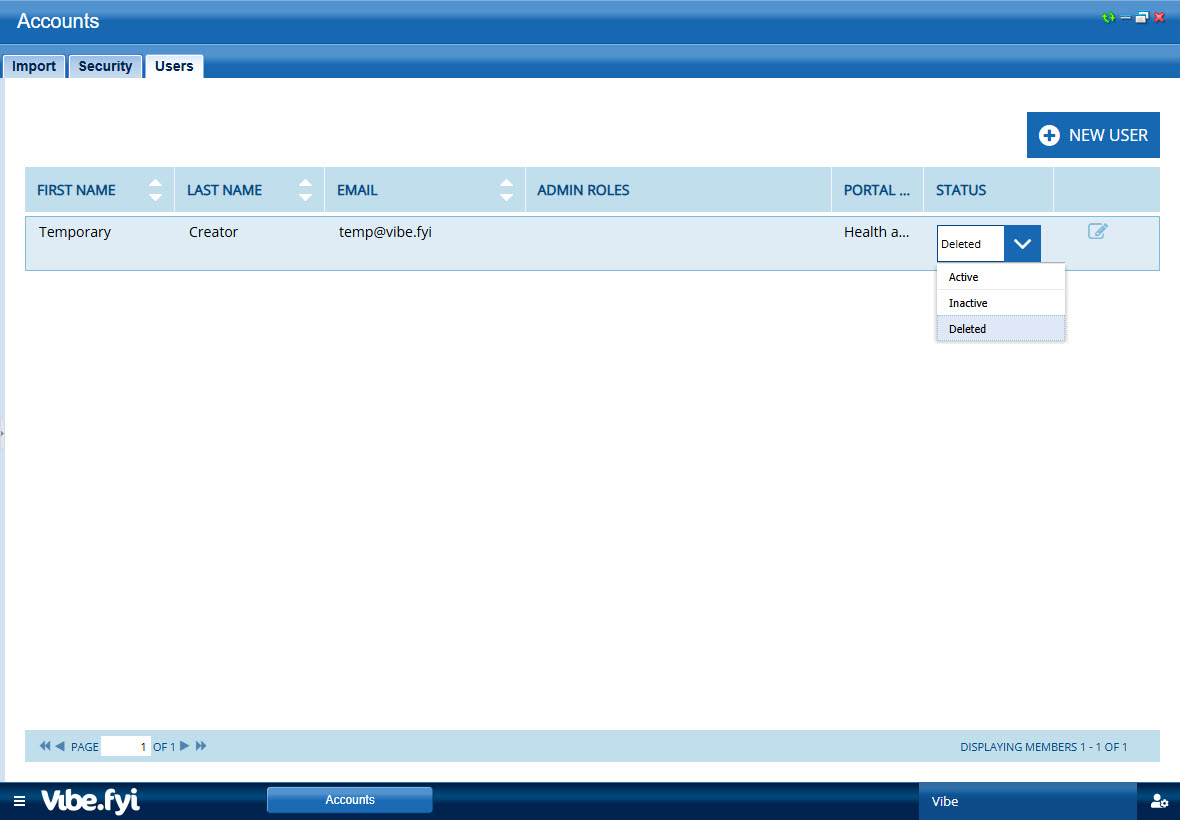Sort by the First Name column arrows

pos(155,190)
